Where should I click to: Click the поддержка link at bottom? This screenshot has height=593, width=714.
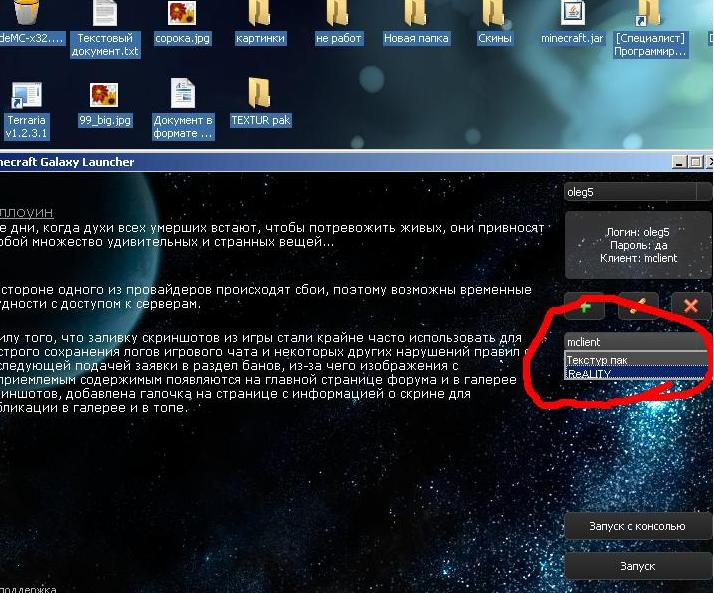tap(28, 589)
